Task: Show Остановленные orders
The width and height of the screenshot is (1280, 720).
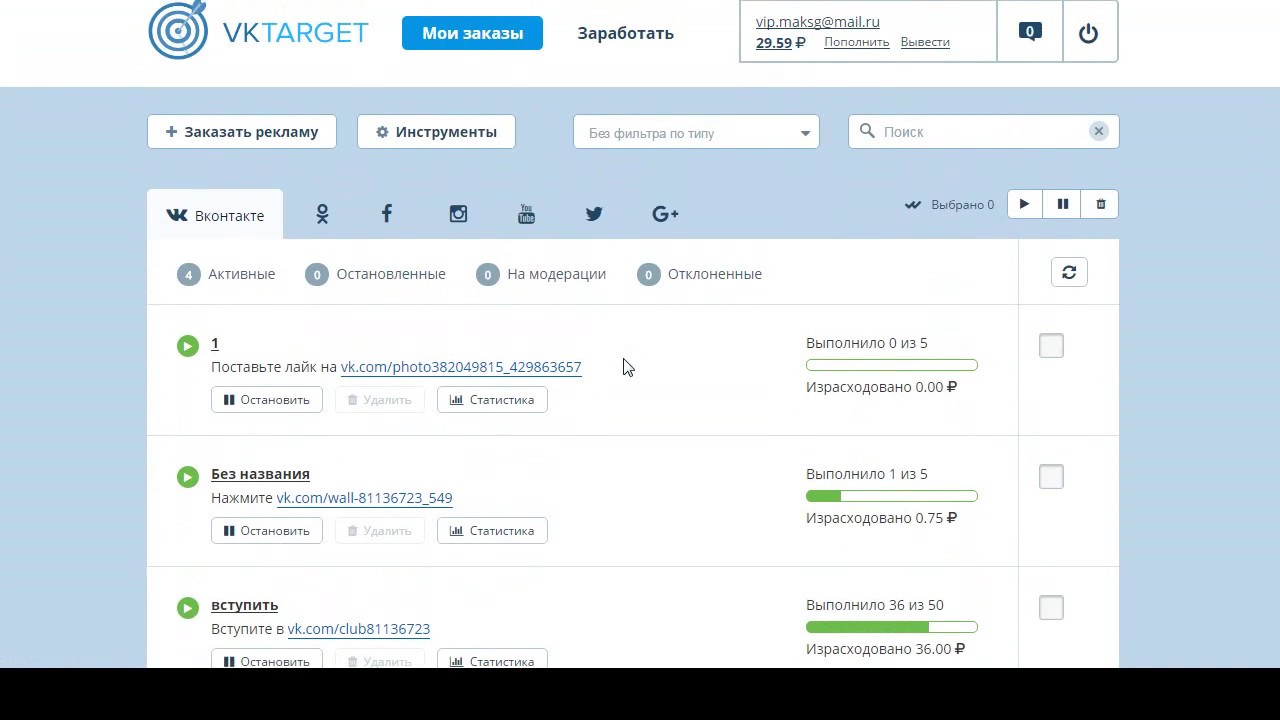Action: [376, 274]
